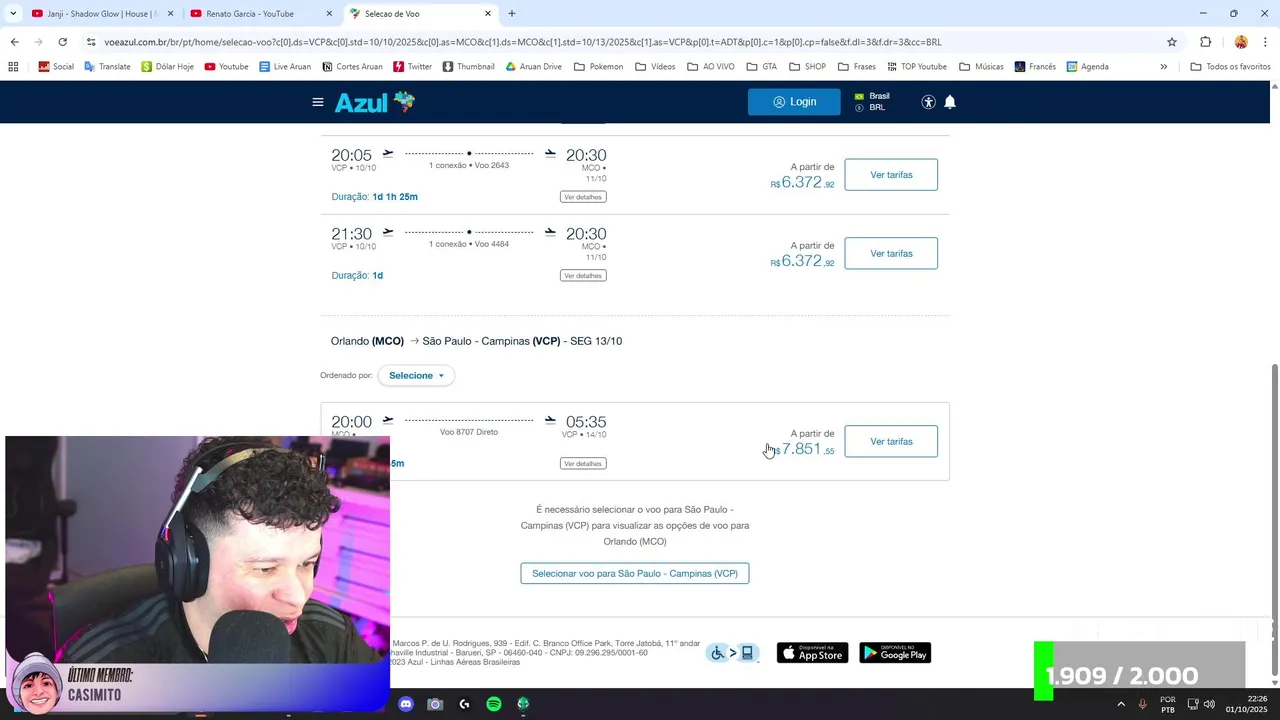This screenshot has width=1280, height=720.
Task: Open the Chrome three-dot menu
Action: point(1266,42)
